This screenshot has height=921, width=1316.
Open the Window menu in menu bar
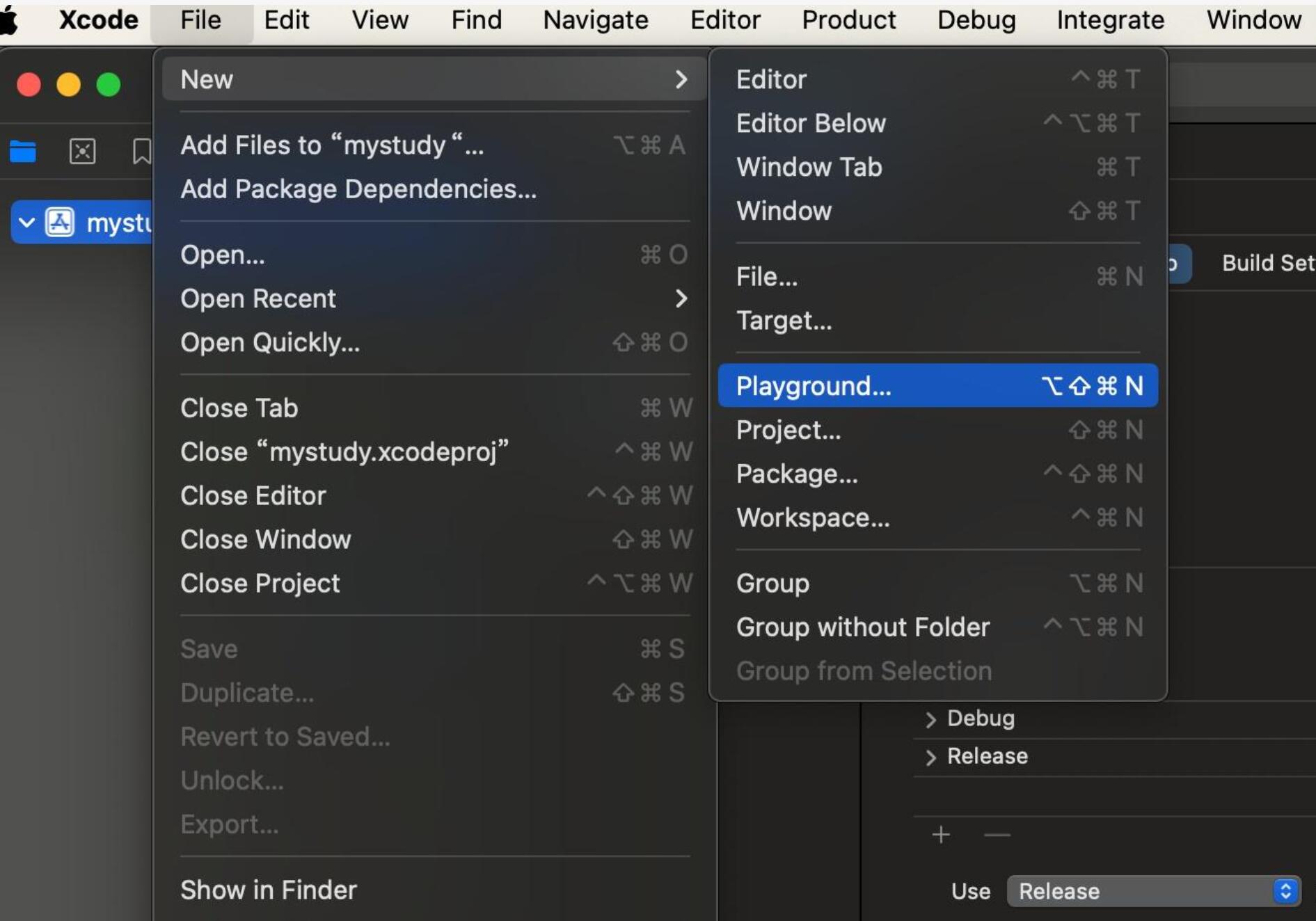click(x=1254, y=19)
